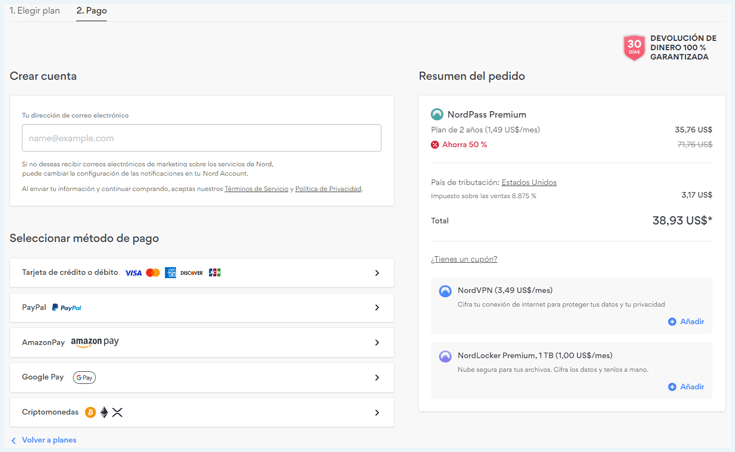735x452 pixels.
Task: Expand the Google Pay payment option chevron
Action: [377, 377]
